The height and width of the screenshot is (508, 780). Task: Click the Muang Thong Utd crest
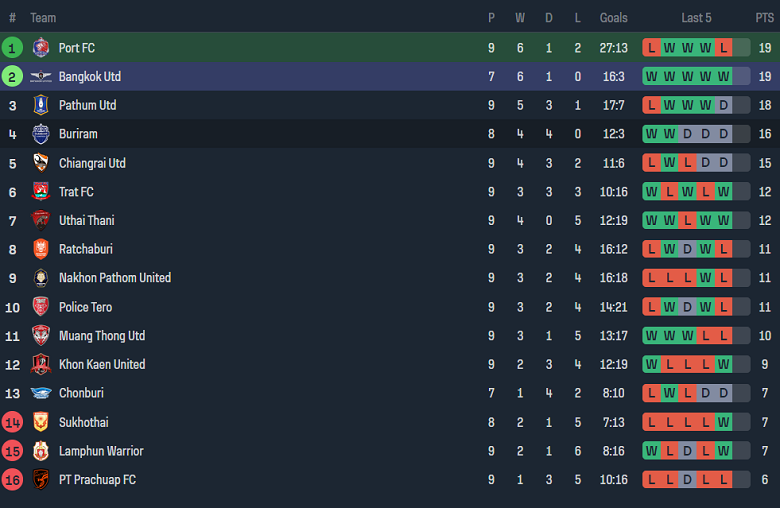pyautogui.click(x=41, y=336)
